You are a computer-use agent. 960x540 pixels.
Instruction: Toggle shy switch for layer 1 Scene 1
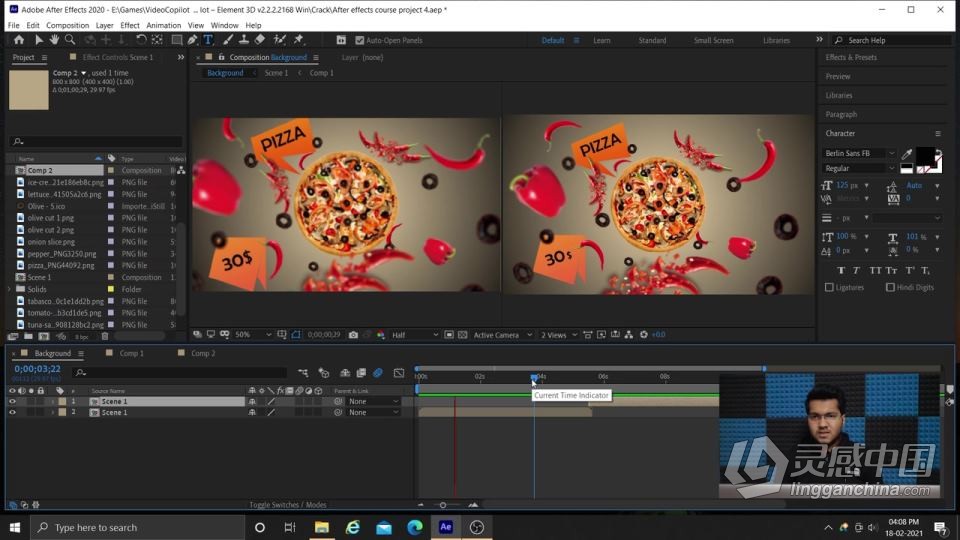(x=252, y=402)
